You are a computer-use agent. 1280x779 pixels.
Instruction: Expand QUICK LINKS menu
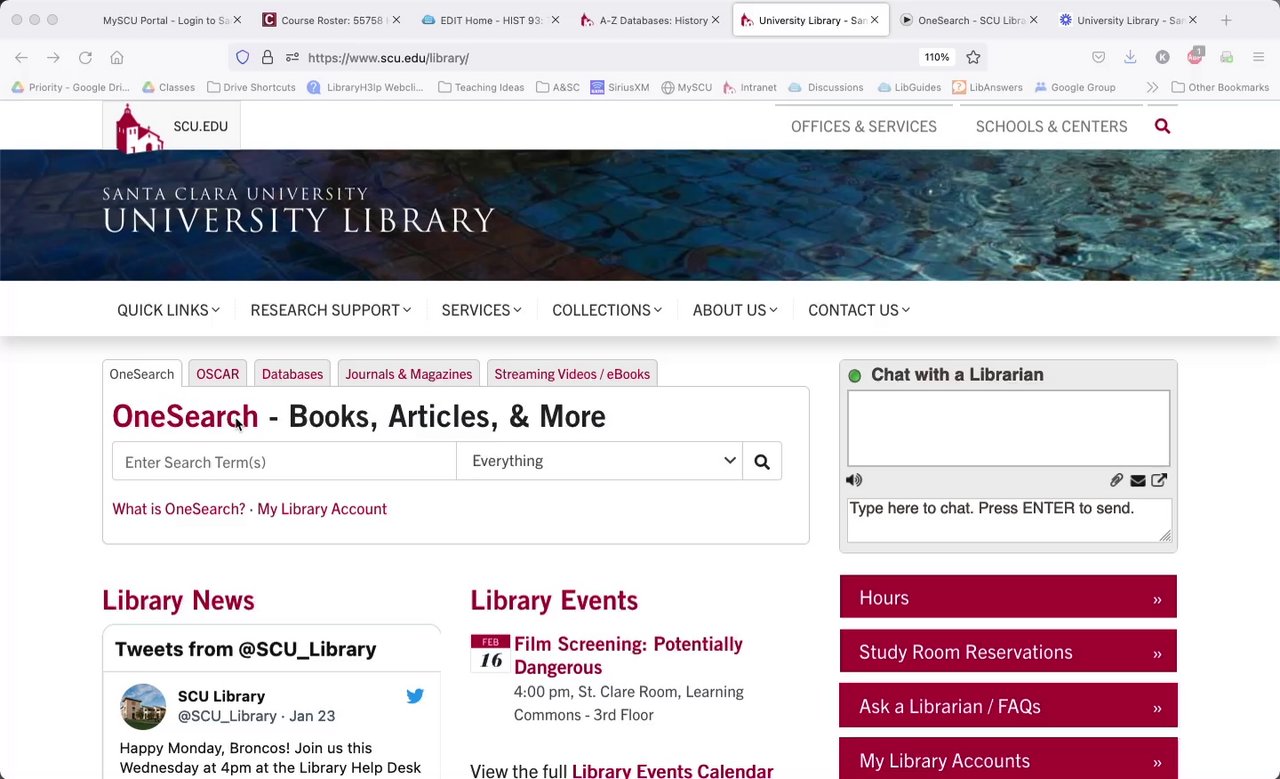(168, 310)
